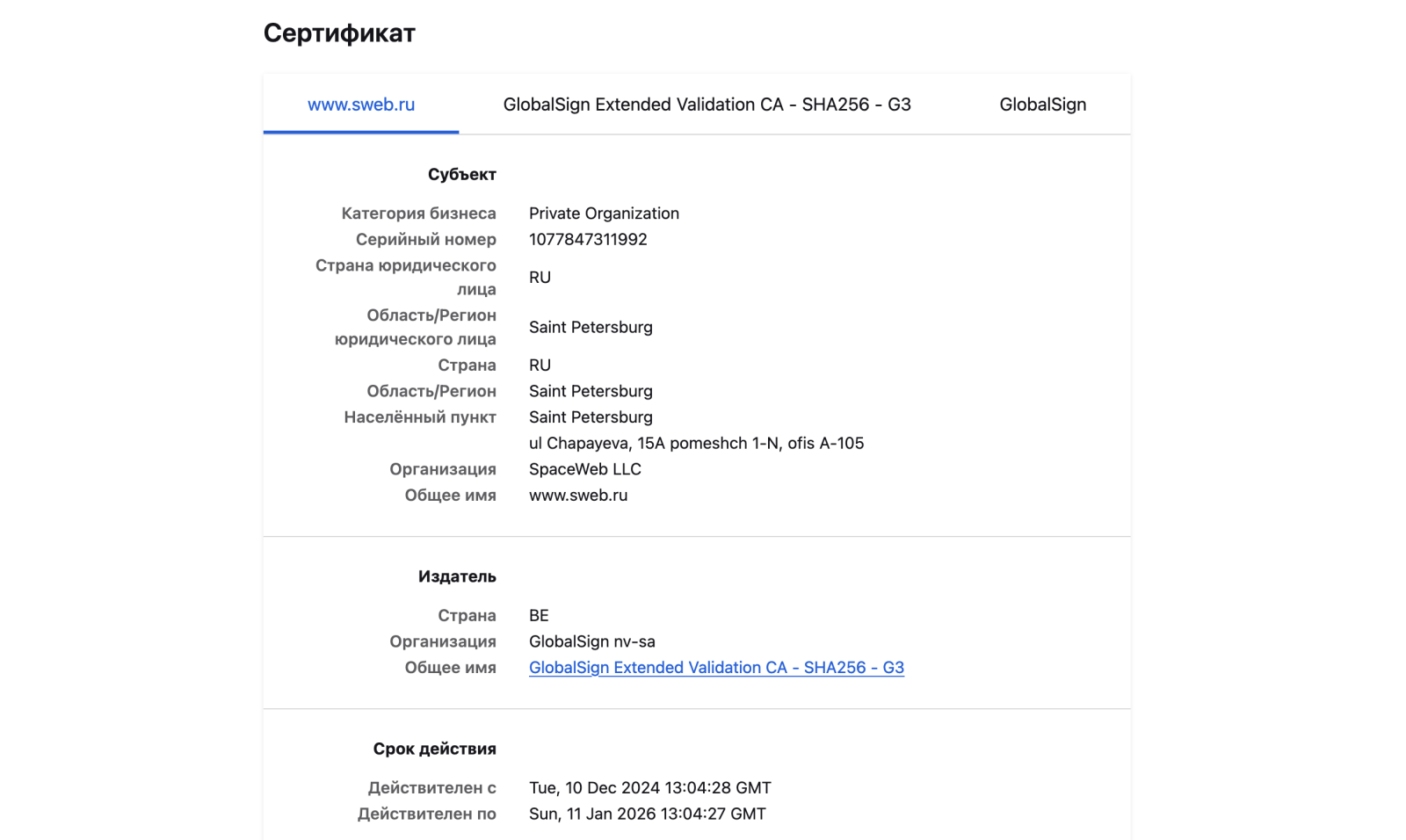Click the Private Organization value

pyautogui.click(x=604, y=214)
